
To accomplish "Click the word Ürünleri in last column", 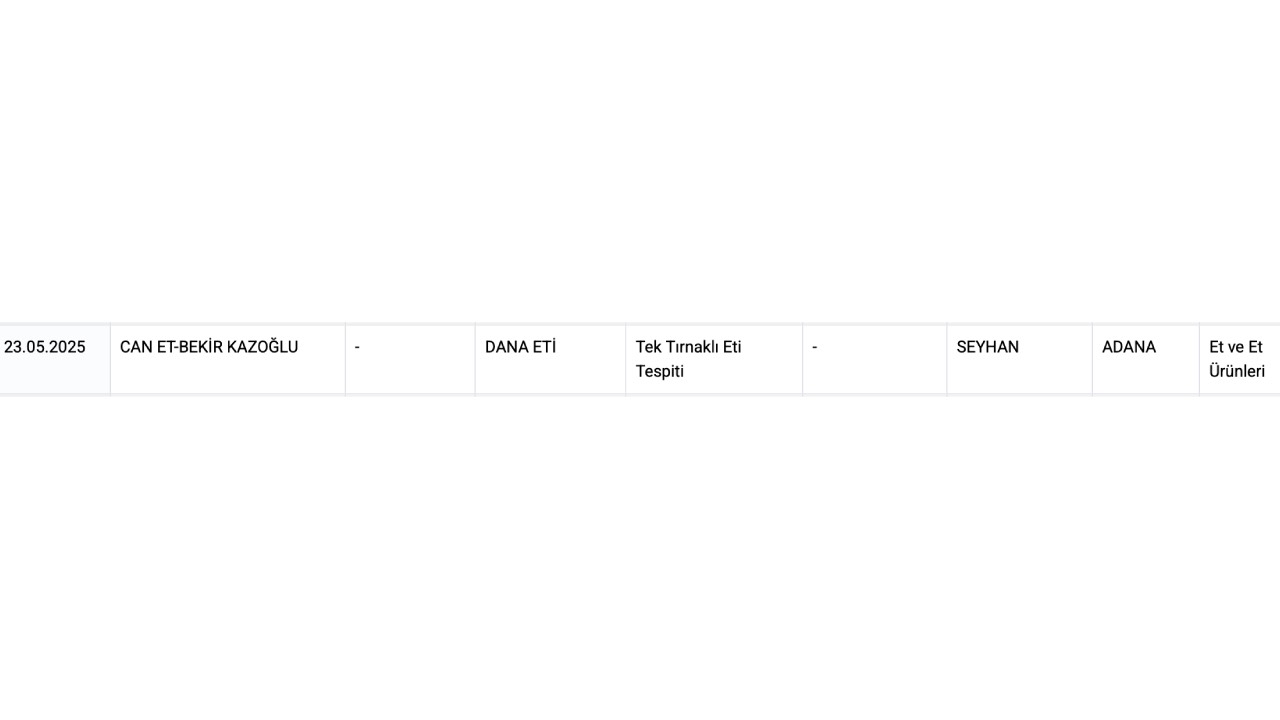I will click(x=1237, y=372).
